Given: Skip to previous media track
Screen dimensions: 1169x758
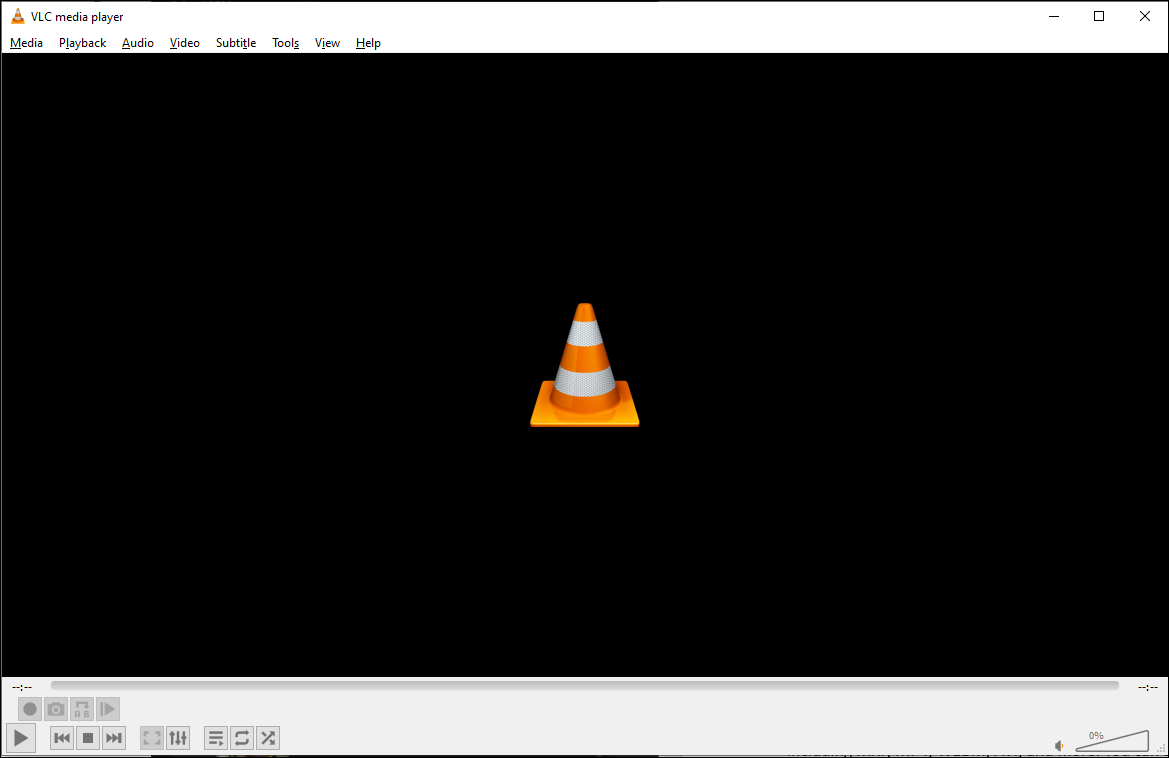Looking at the screenshot, I should point(62,738).
